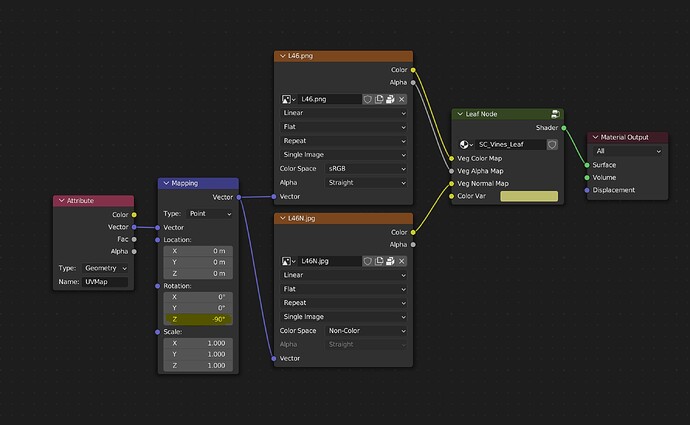Click L46.png node Alpha output socket

coord(413,82)
